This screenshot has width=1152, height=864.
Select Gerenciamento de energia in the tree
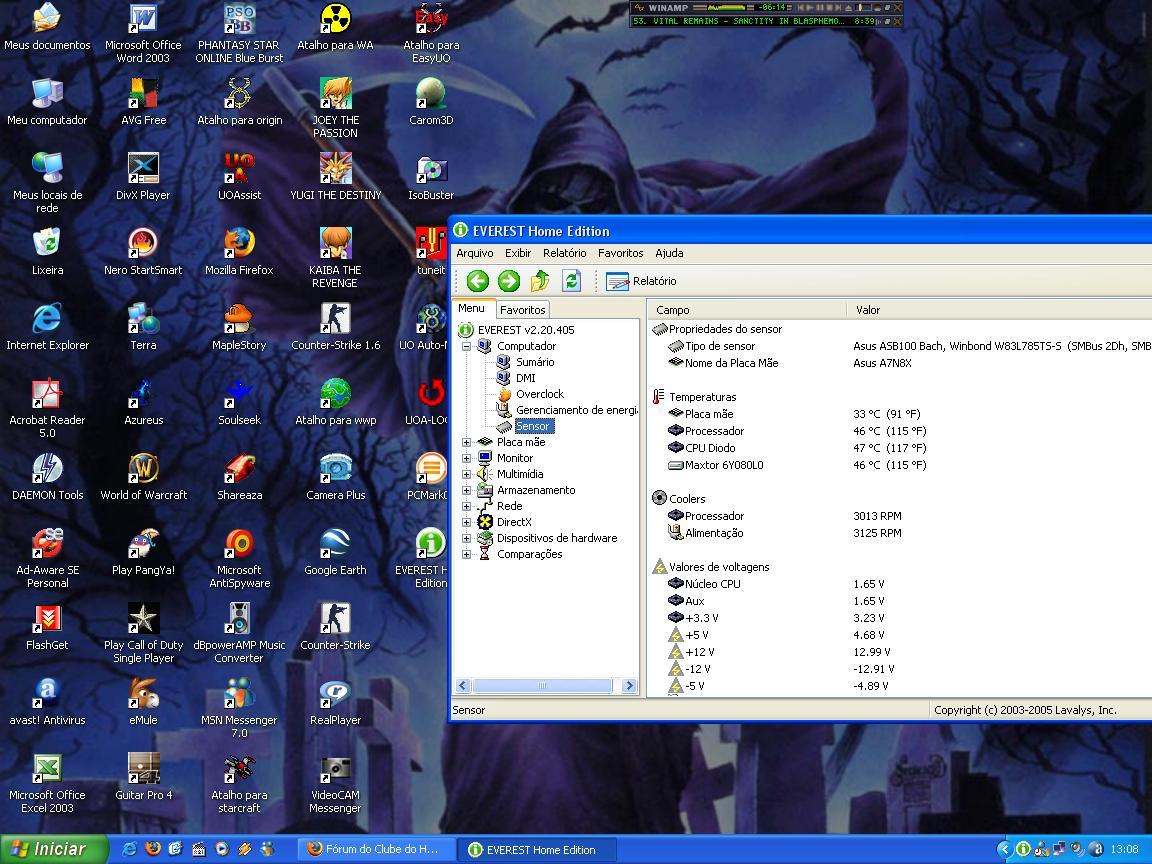point(577,410)
